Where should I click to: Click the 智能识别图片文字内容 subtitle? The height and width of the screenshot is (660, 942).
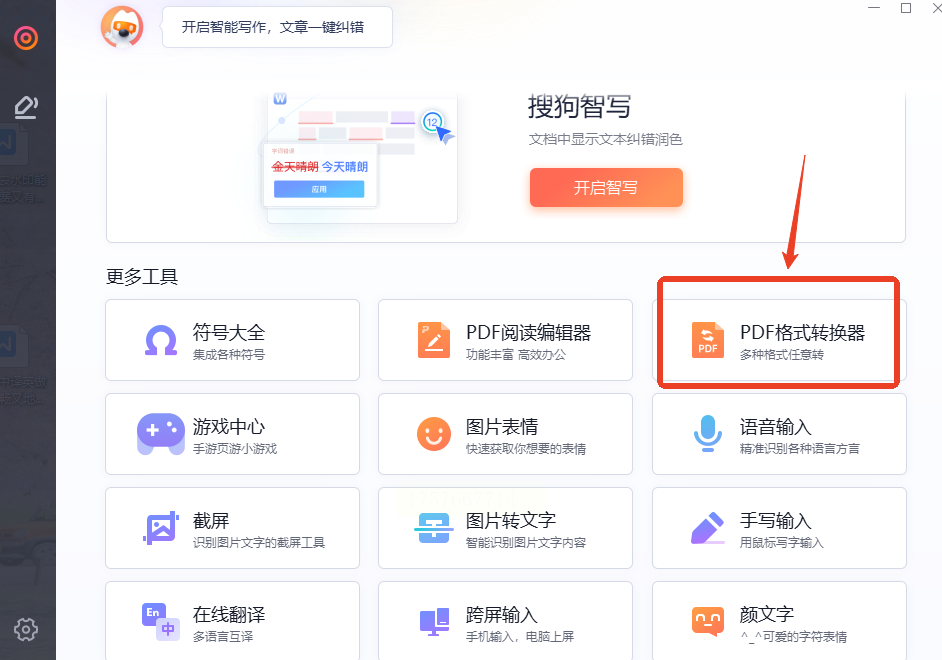(x=526, y=543)
